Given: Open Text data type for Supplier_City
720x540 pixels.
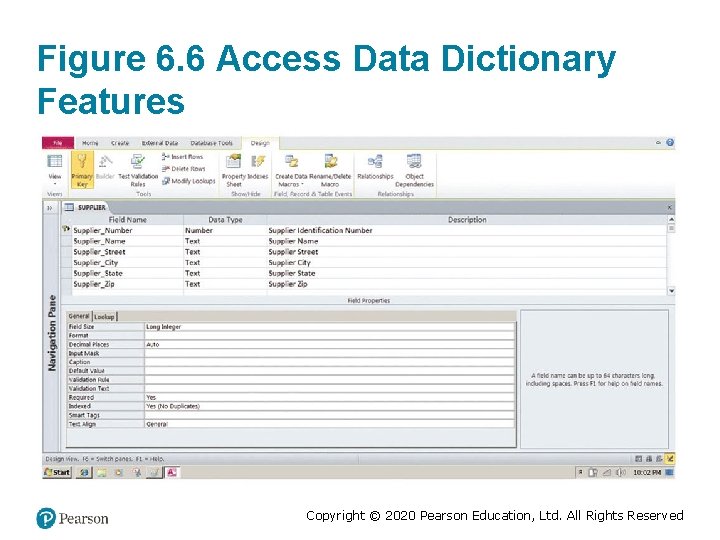Looking at the screenshot, I should pos(225,263).
